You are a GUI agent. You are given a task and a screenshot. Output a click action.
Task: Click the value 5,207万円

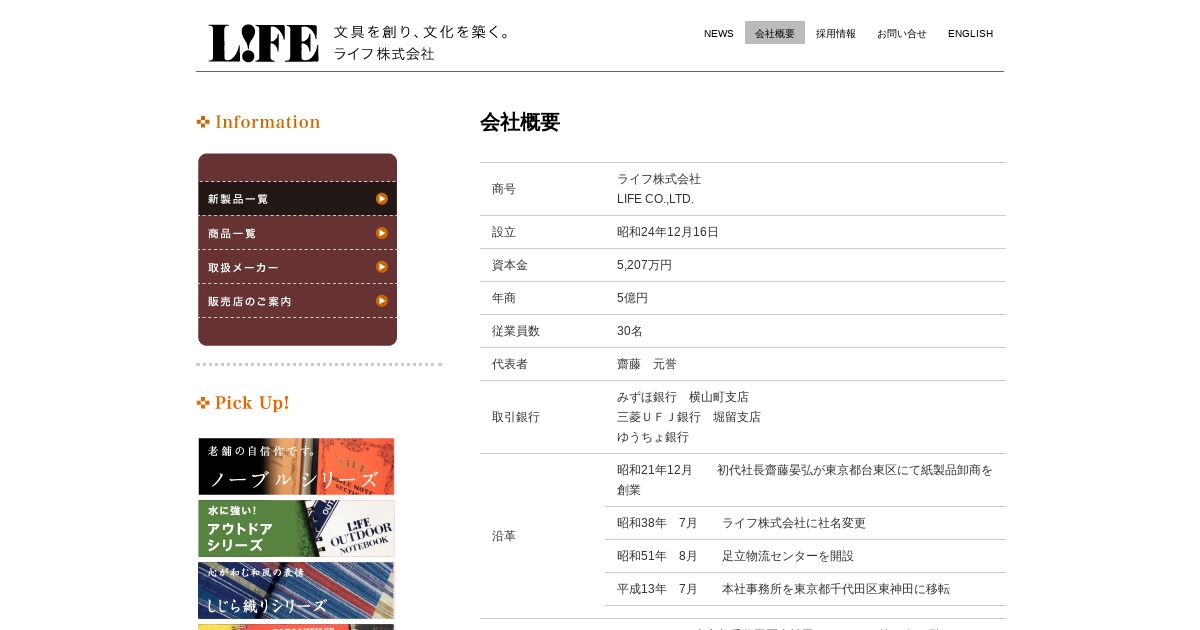[x=644, y=265]
